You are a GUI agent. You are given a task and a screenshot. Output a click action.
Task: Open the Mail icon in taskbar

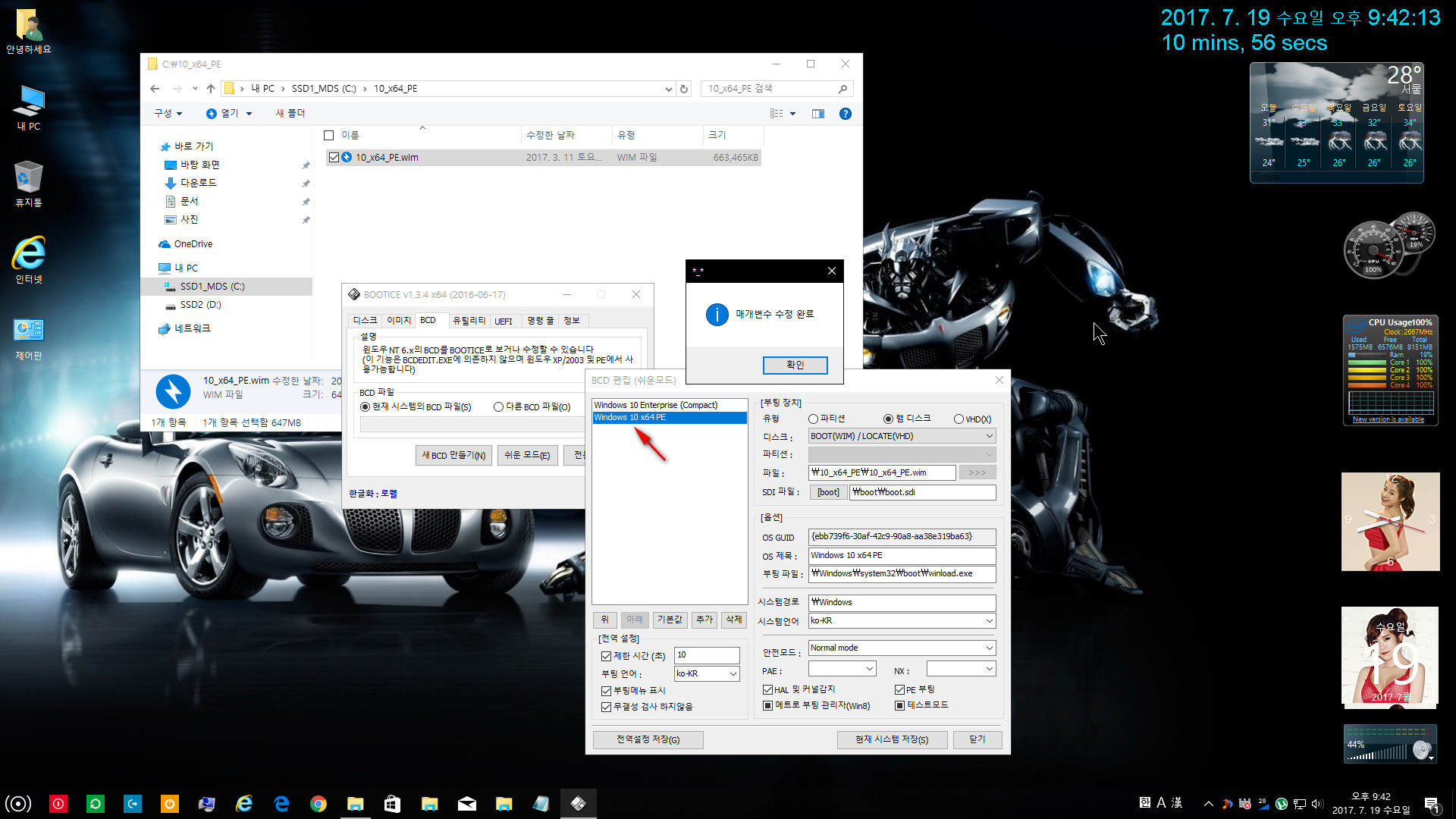[467, 804]
